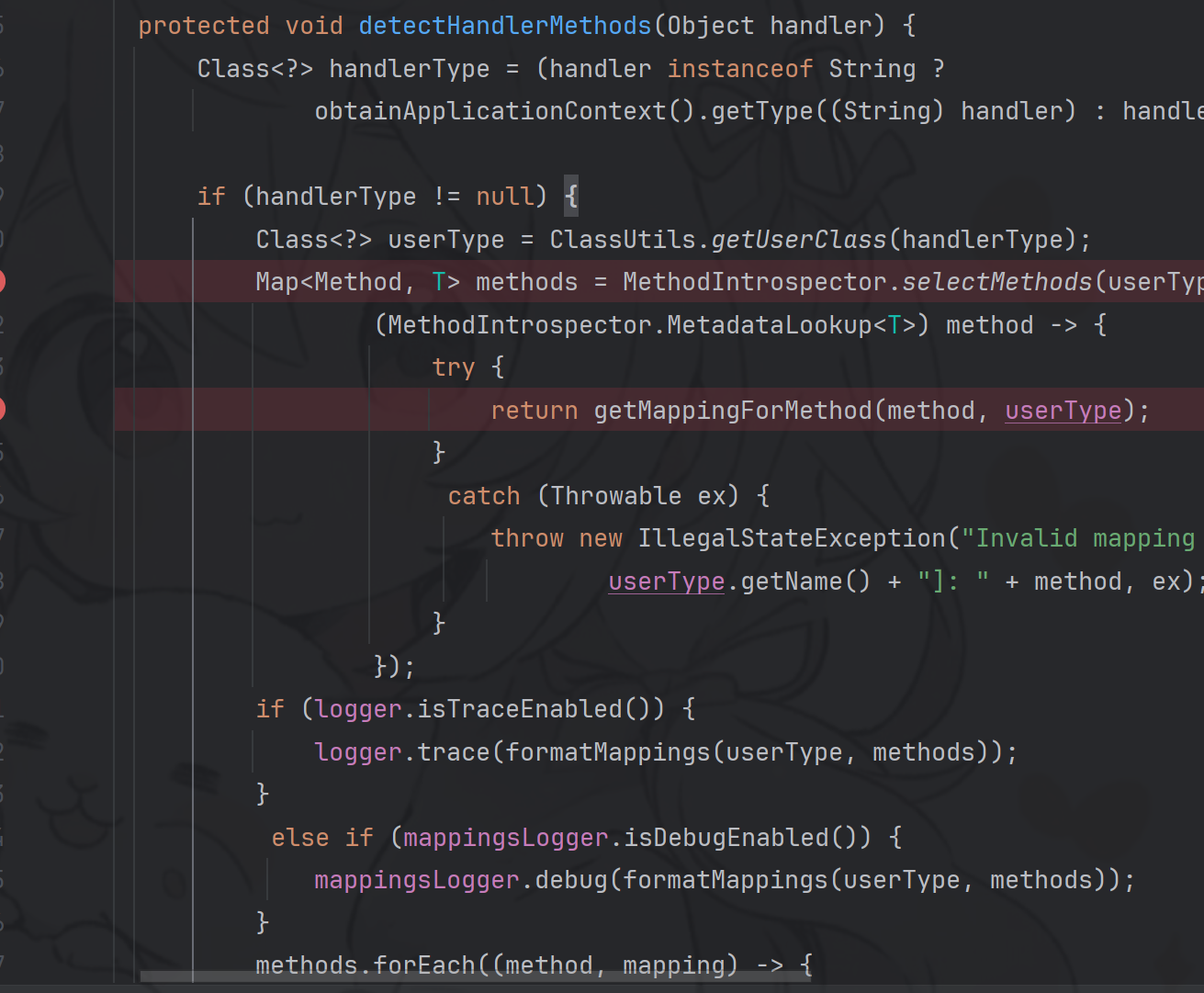Click the instanceof keyword
Viewport: 1204px width, 993px height.
739,69
